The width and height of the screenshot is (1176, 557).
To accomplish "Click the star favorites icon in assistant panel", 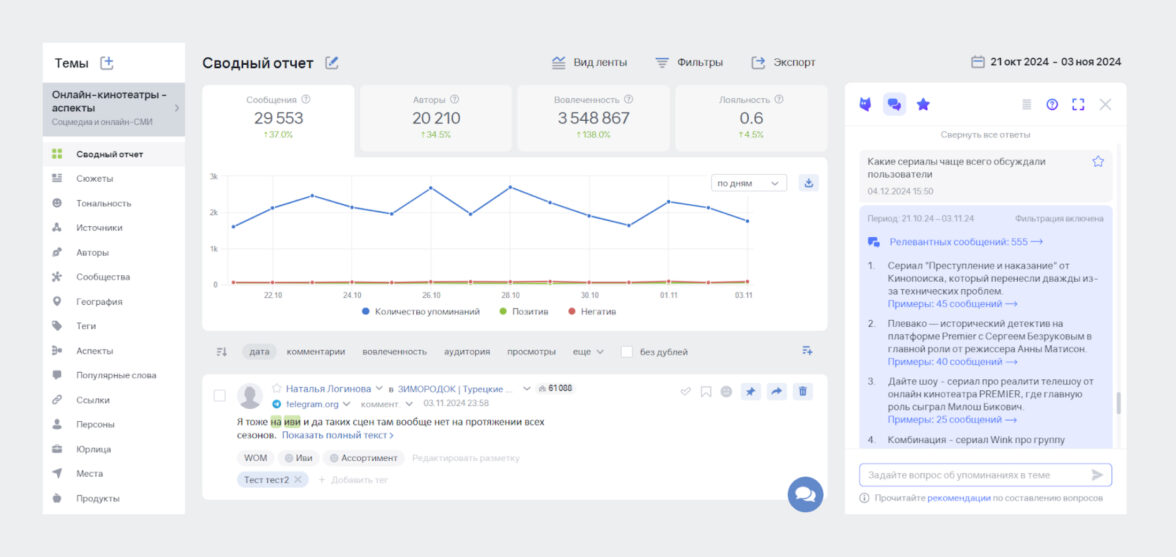I will coord(923,104).
